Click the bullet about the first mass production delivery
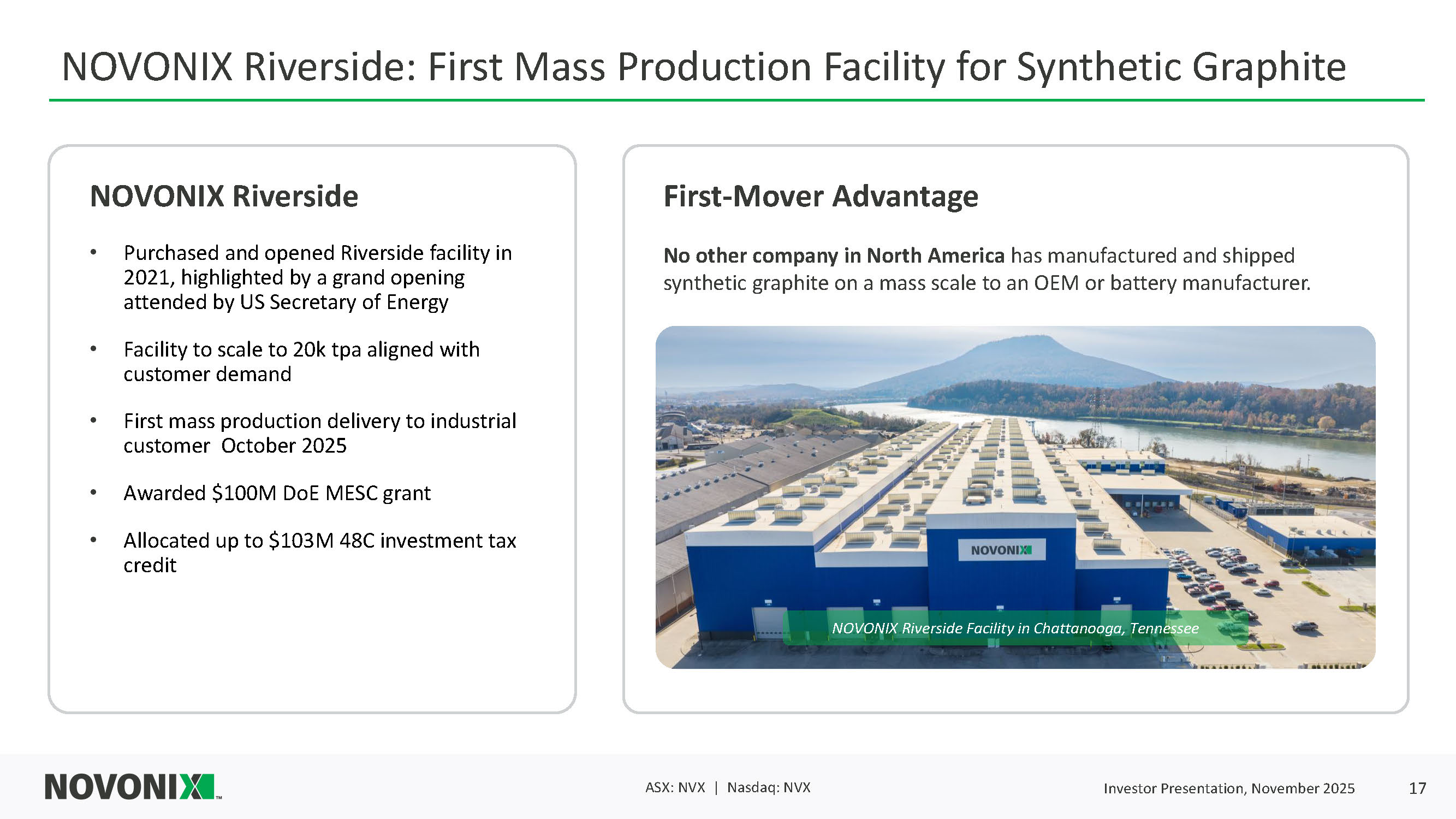The height and width of the screenshot is (819, 1456). (319, 433)
